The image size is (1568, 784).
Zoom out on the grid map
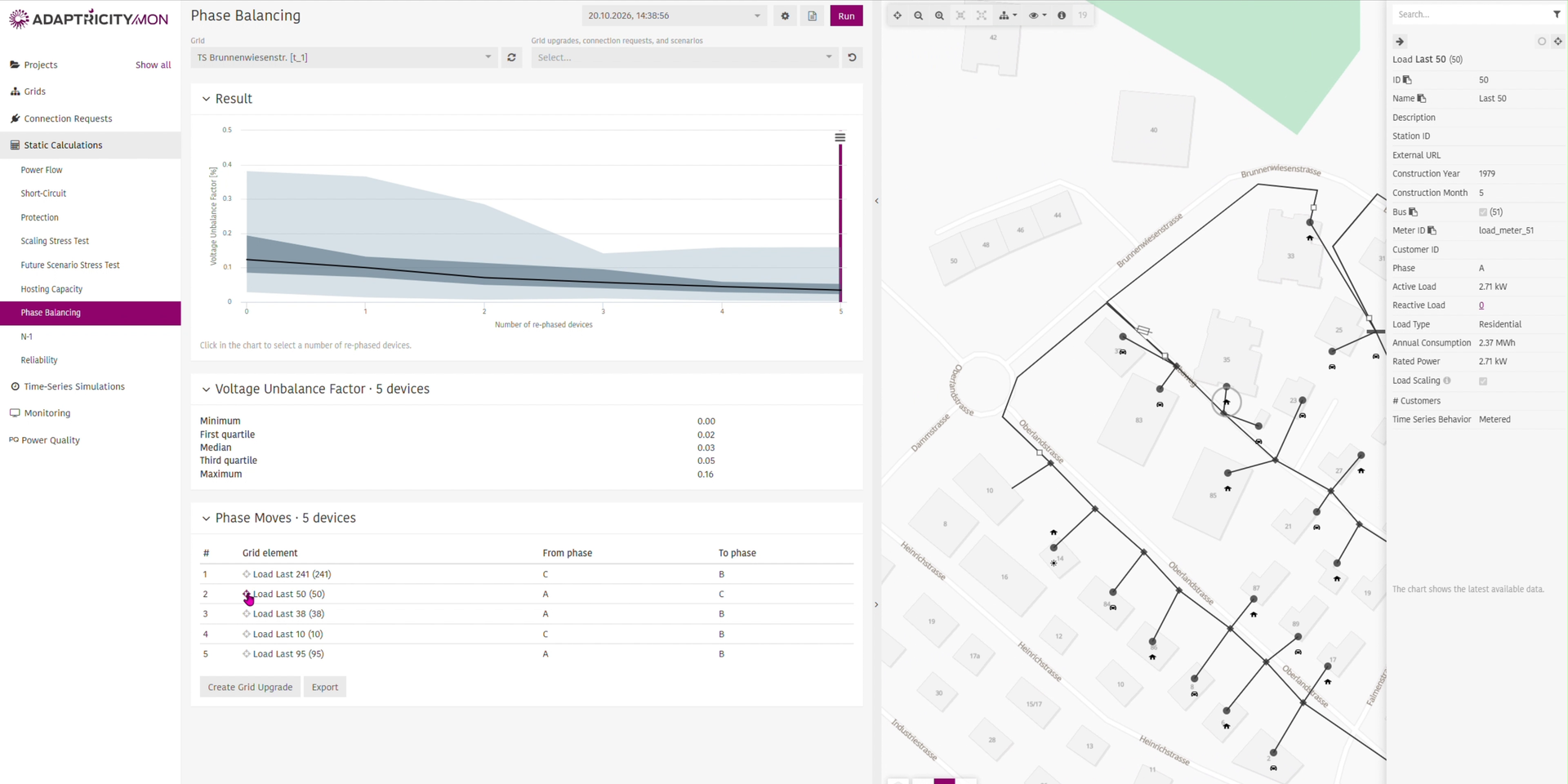pyautogui.click(x=919, y=16)
